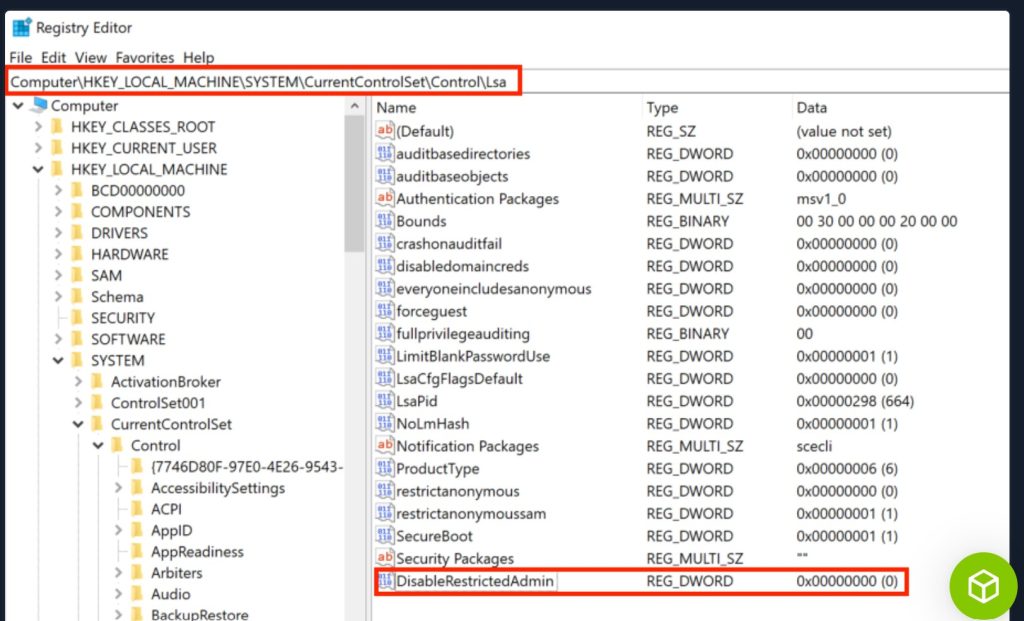Open the Edit menu
Image resolution: width=1024 pixels, height=621 pixels.
[x=54, y=57]
